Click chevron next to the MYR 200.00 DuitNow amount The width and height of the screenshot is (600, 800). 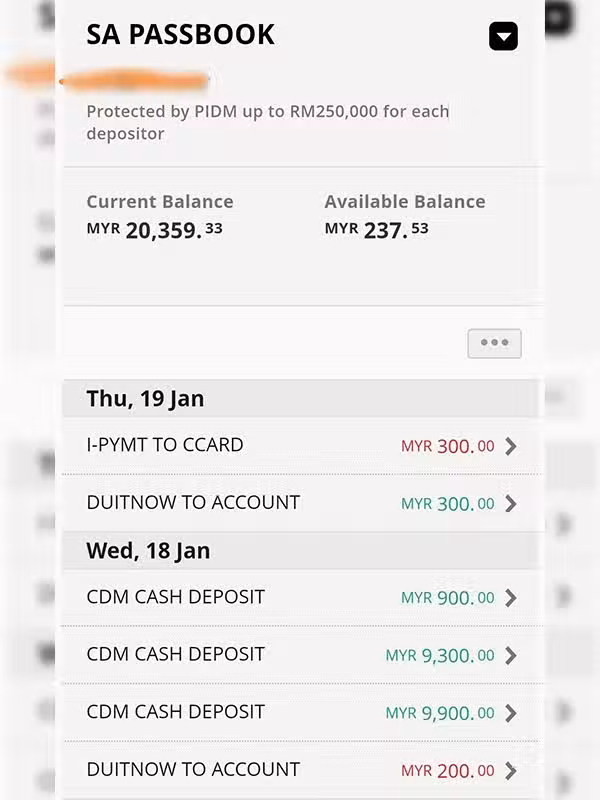click(x=511, y=771)
